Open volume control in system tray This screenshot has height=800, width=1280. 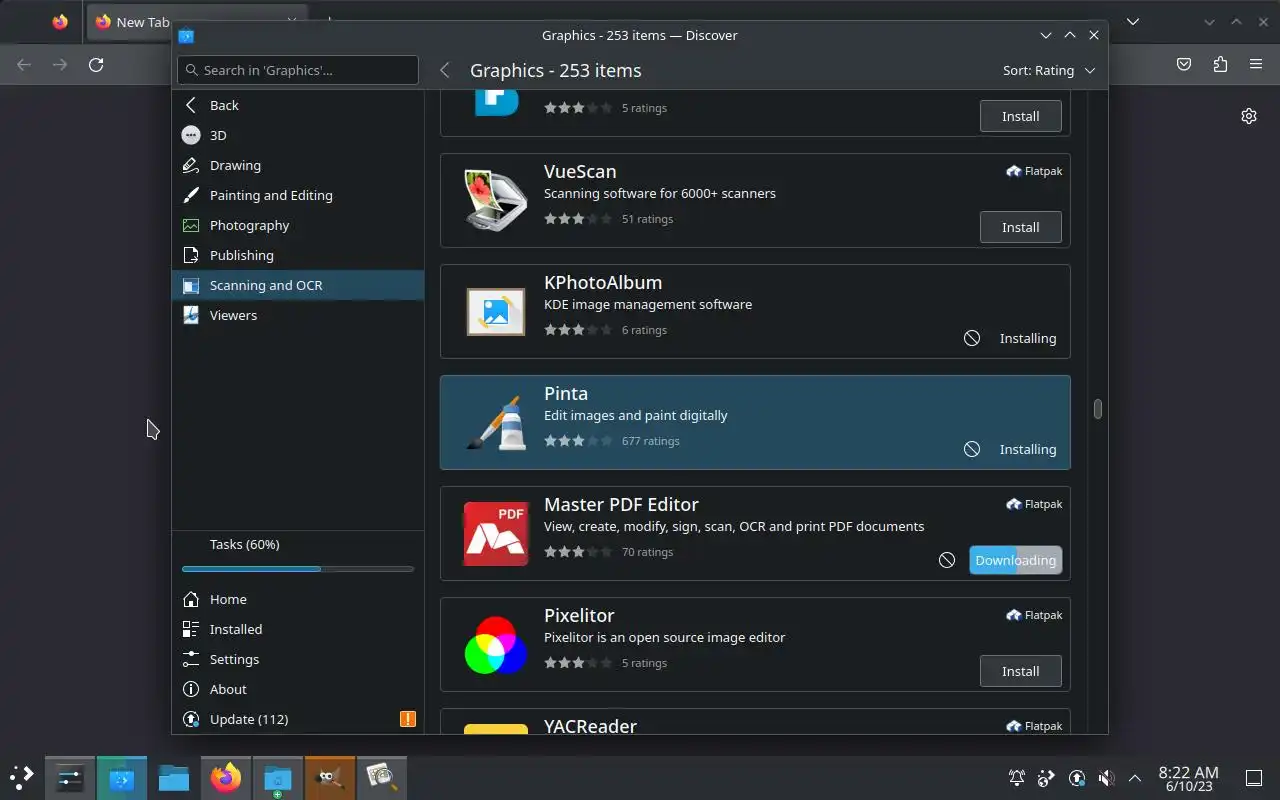pos(1106,777)
